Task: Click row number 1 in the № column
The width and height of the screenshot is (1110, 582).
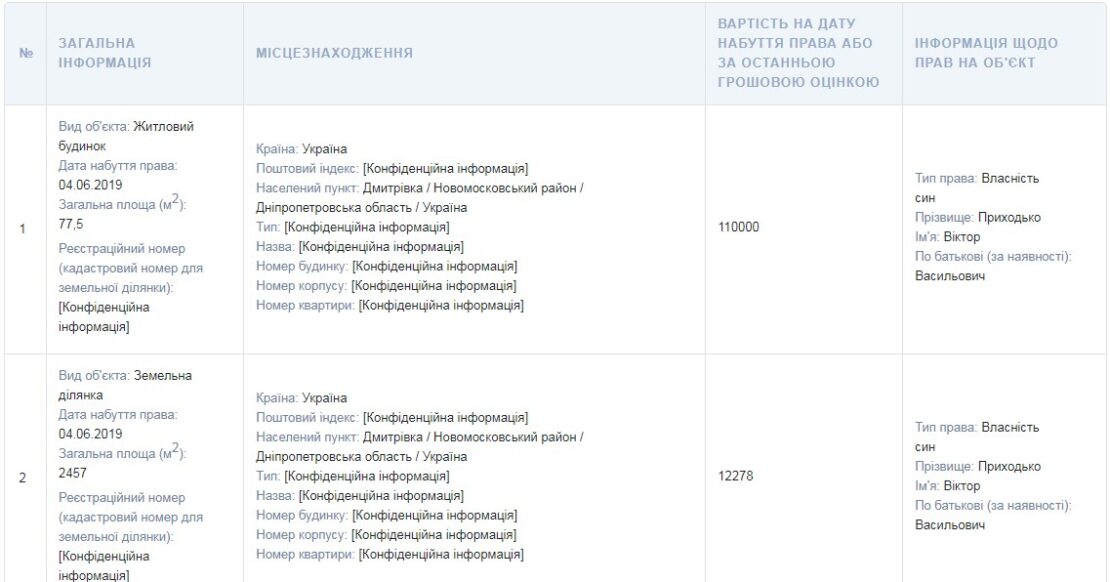Action: coord(23,229)
